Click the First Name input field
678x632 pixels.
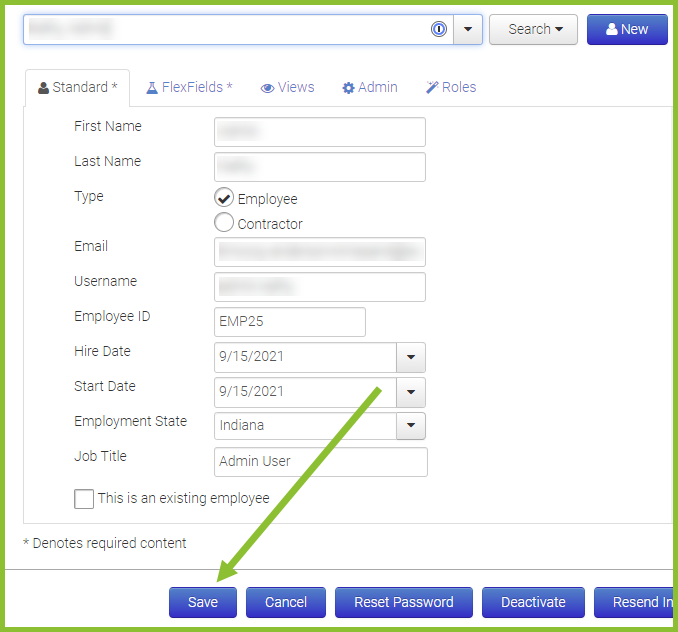tap(320, 132)
